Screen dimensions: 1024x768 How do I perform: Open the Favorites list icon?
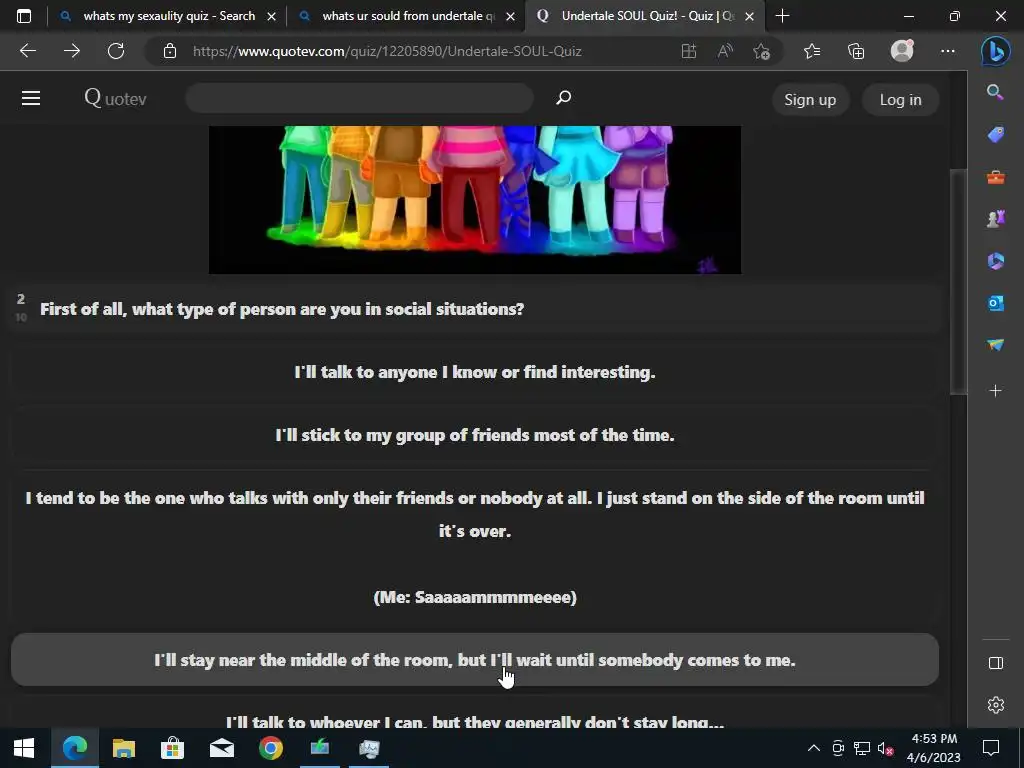812,51
